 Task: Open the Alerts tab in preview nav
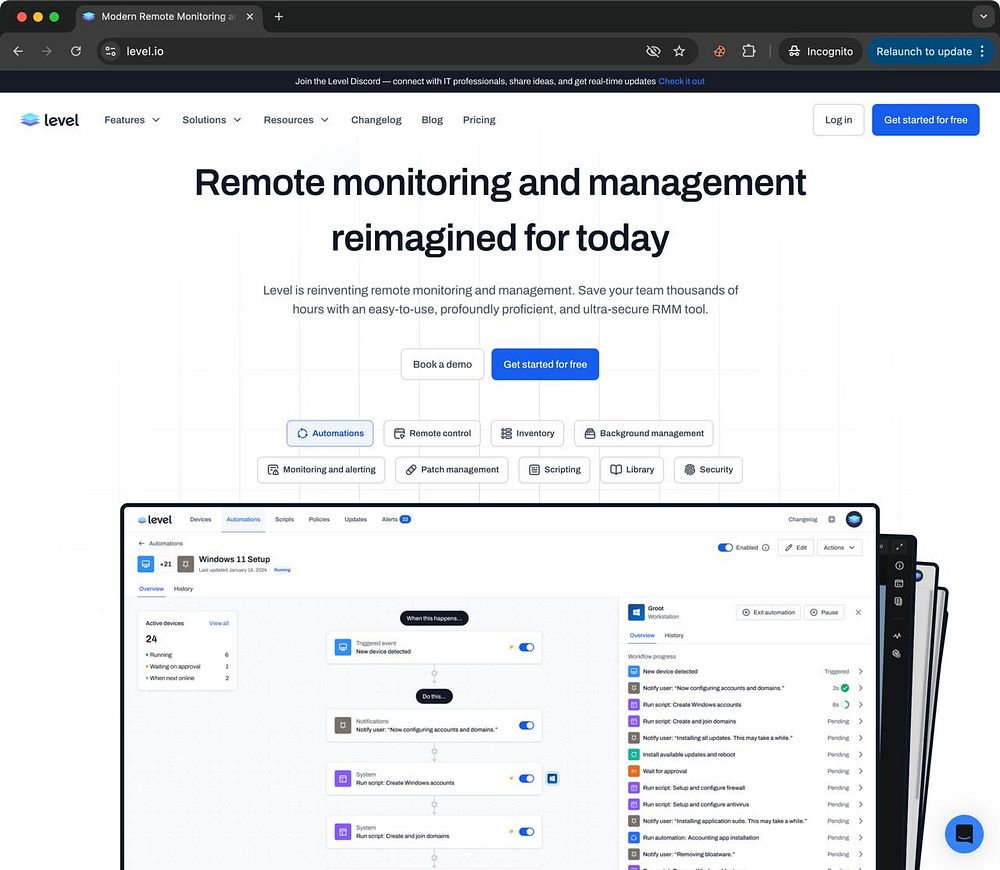click(x=396, y=519)
